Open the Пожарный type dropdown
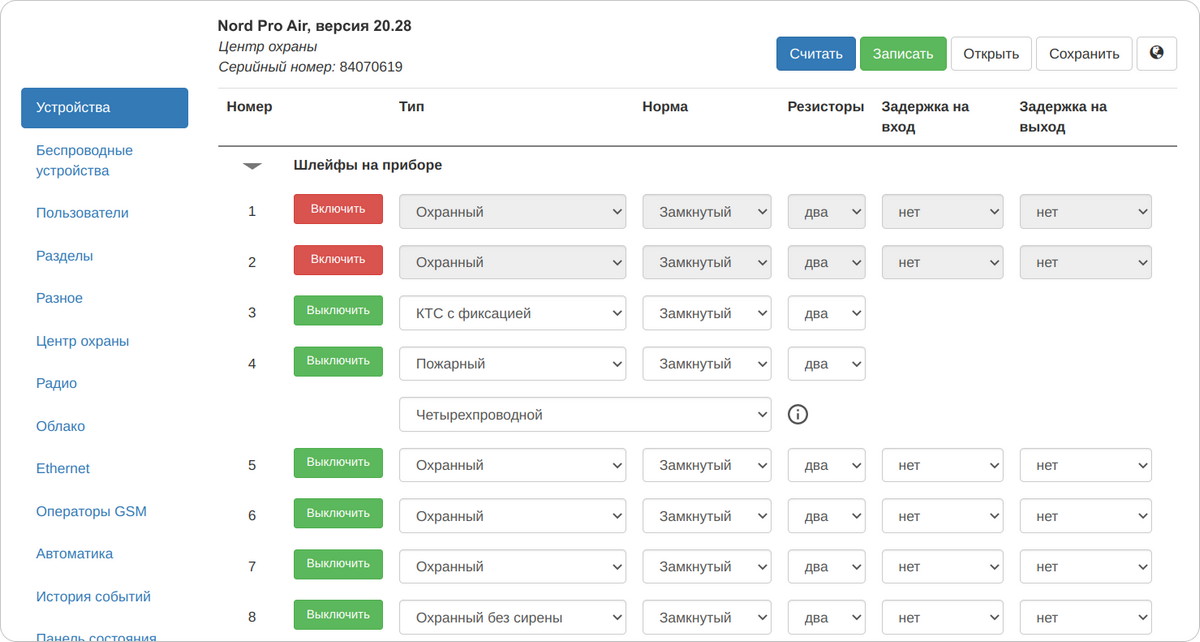Screen dimensions: 1200x642 [x=512, y=364]
